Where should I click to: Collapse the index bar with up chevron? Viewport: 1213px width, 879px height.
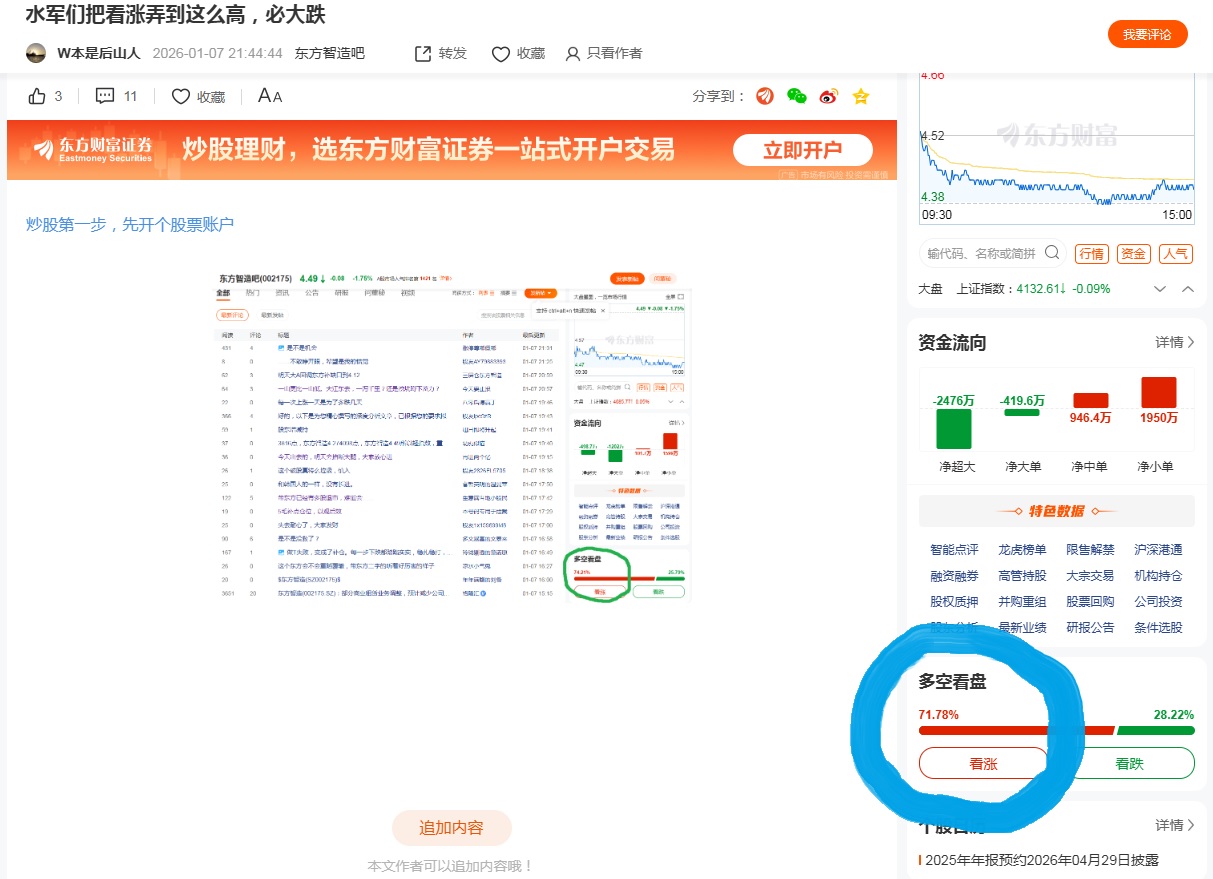[1188, 289]
